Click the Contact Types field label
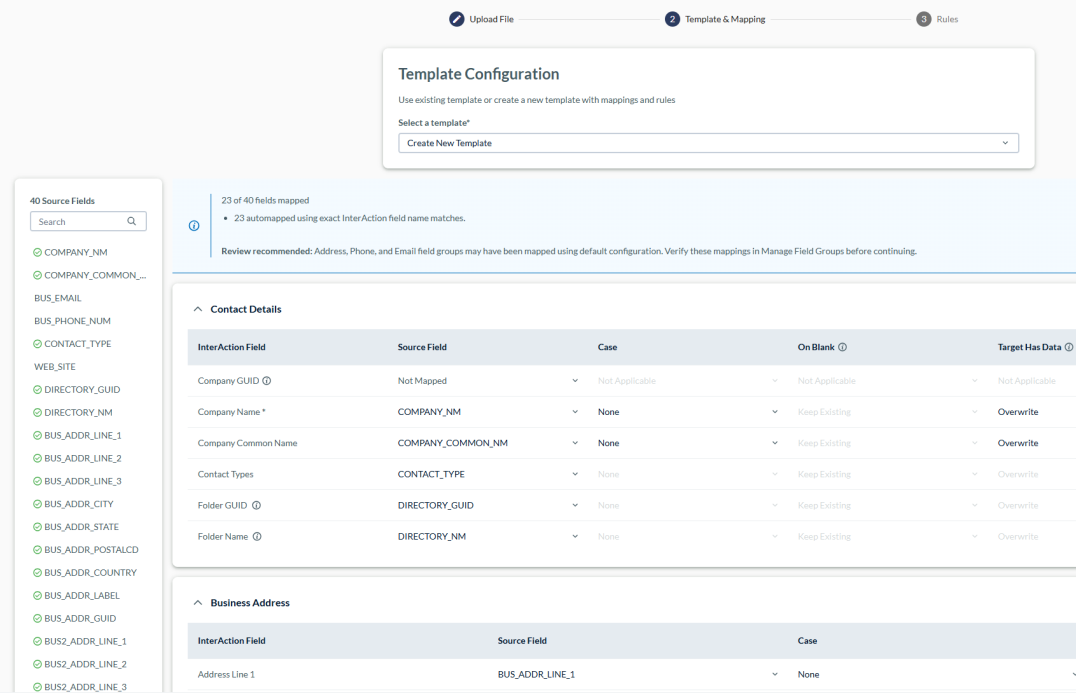 click(x=225, y=474)
